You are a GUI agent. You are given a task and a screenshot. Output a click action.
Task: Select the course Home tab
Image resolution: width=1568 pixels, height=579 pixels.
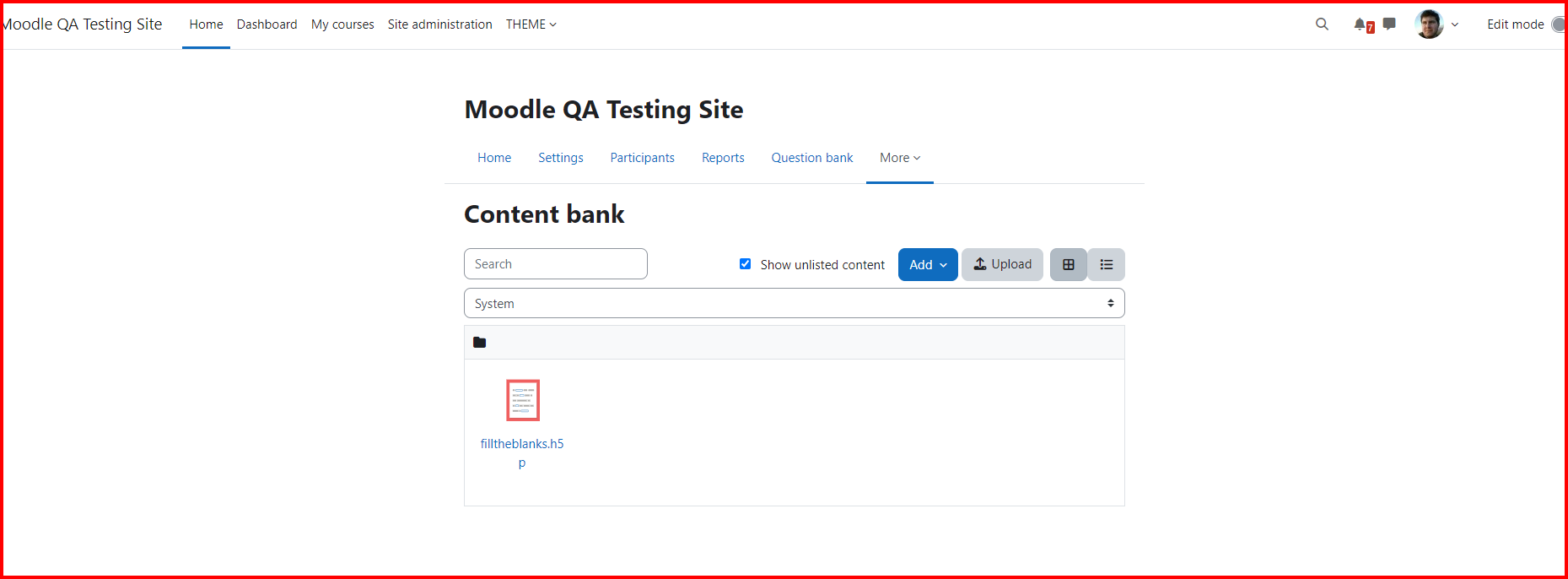tap(494, 158)
